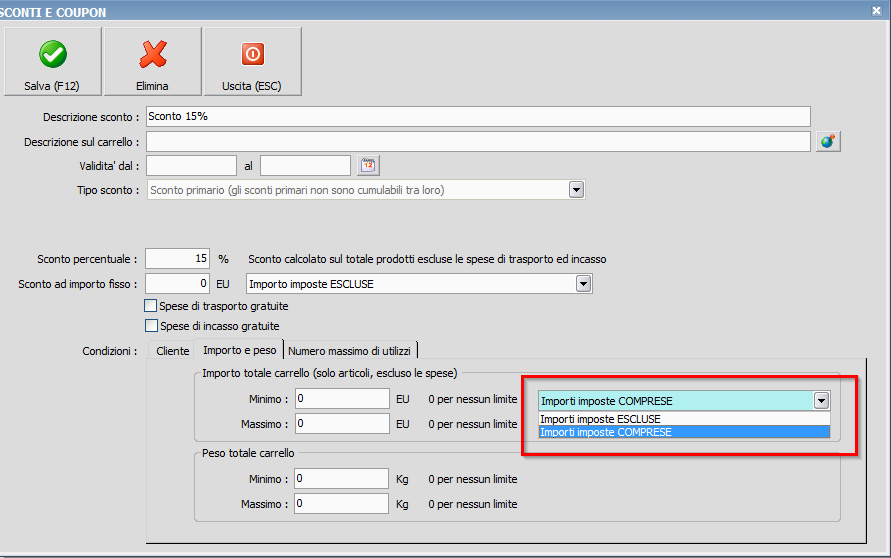Click the Descrizione sul carrello input field
The image size is (891, 558).
(478, 141)
